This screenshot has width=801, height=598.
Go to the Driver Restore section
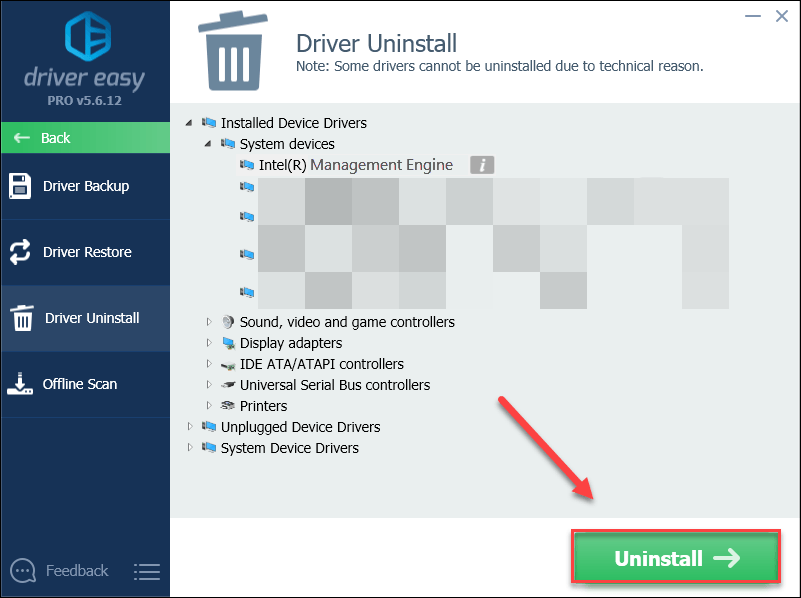85,252
